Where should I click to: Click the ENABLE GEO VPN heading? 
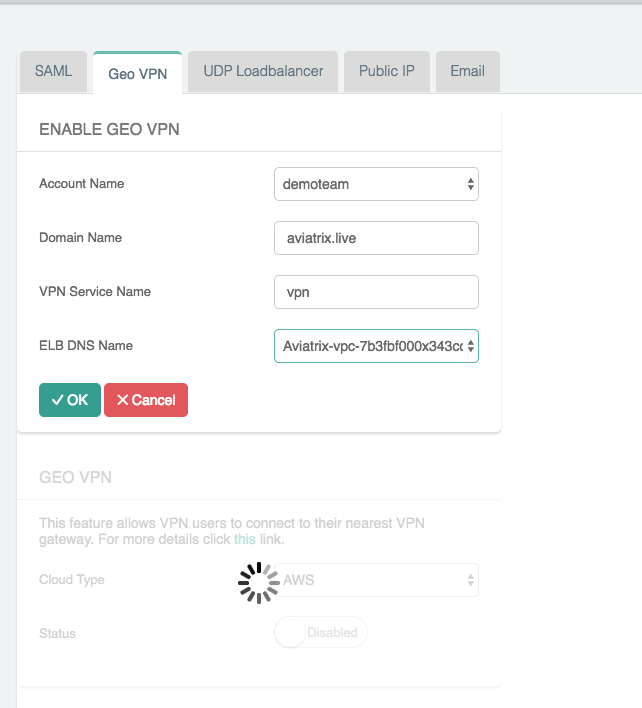point(109,129)
